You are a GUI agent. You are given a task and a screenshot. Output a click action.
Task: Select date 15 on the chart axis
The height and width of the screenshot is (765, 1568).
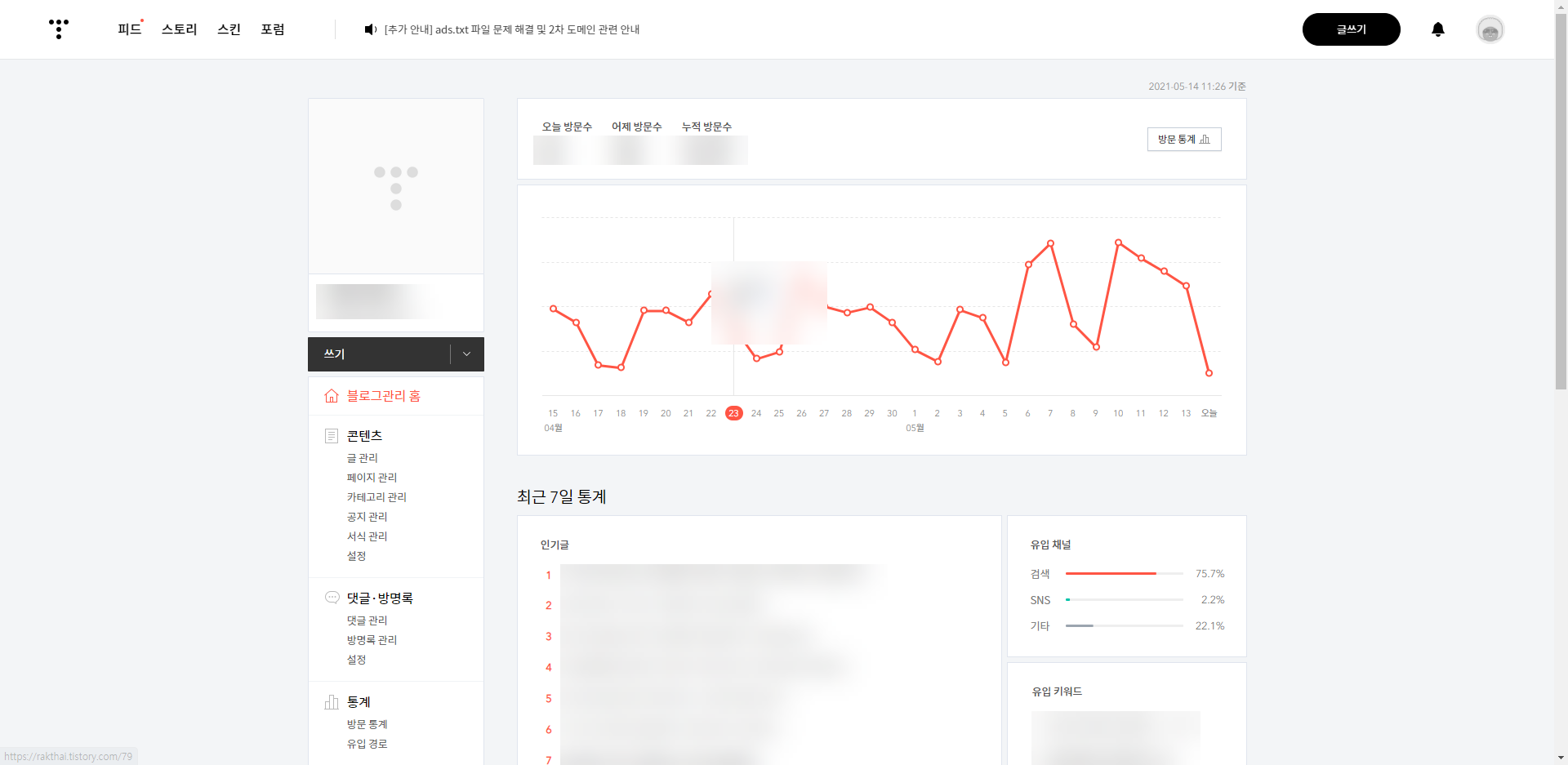[553, 413]
